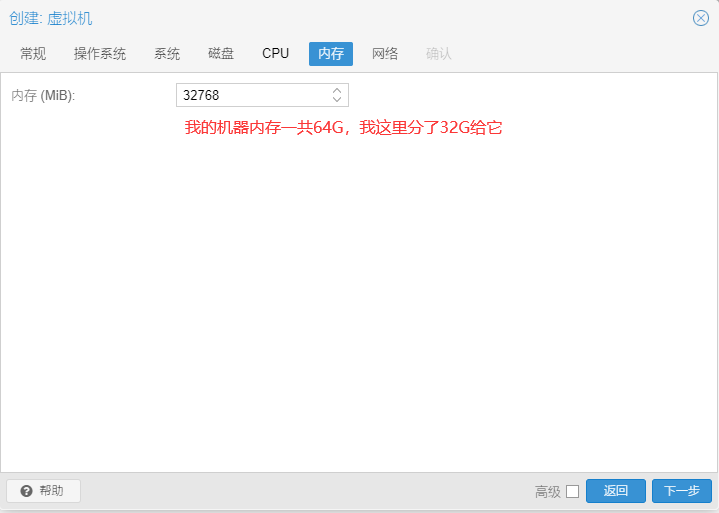Decrease memory value with down arrow

pos(337,100)
